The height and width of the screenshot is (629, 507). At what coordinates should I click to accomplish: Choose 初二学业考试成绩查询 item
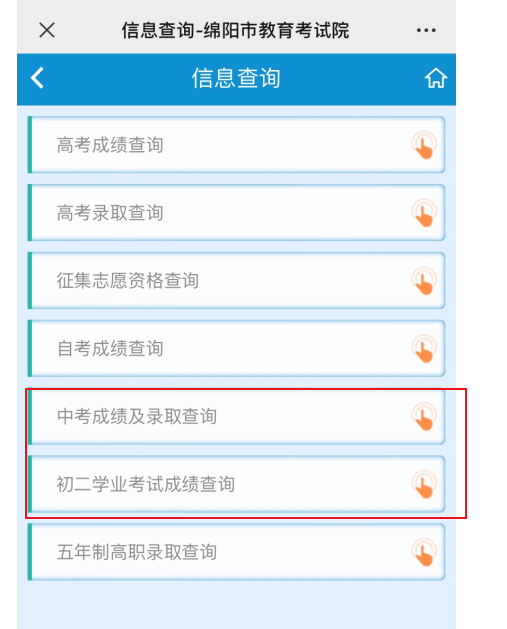pos(236,484)
